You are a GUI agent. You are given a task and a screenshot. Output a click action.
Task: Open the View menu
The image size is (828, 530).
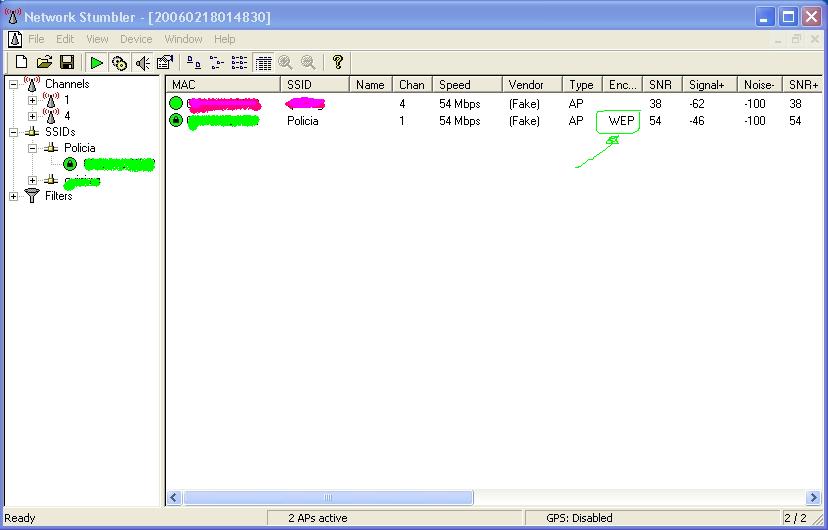coord(97,39)
